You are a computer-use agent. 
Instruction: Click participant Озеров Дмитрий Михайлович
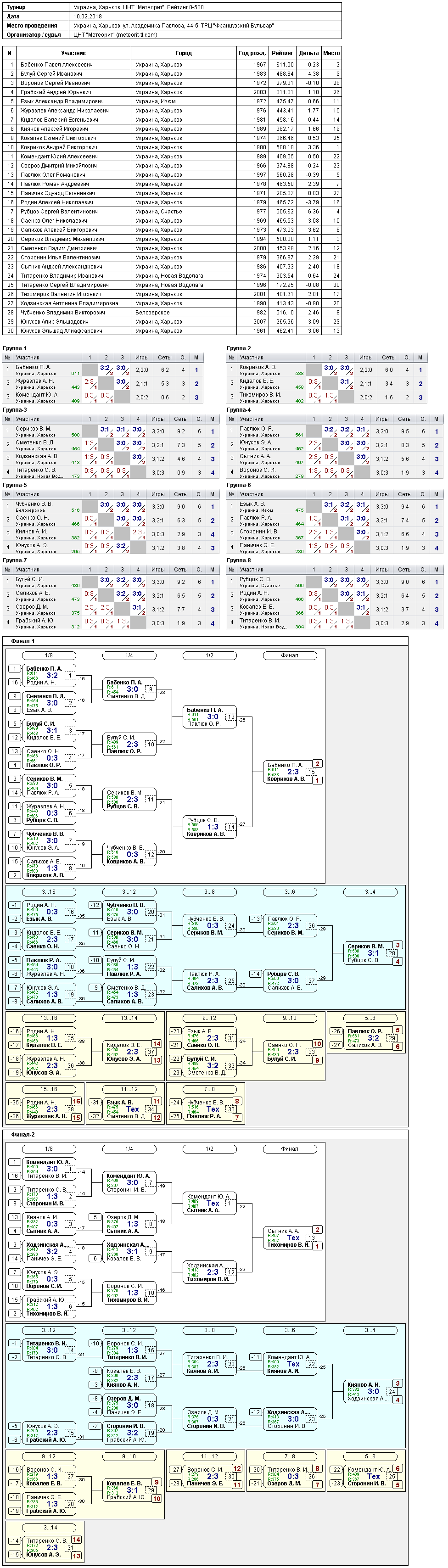[58, 166]
